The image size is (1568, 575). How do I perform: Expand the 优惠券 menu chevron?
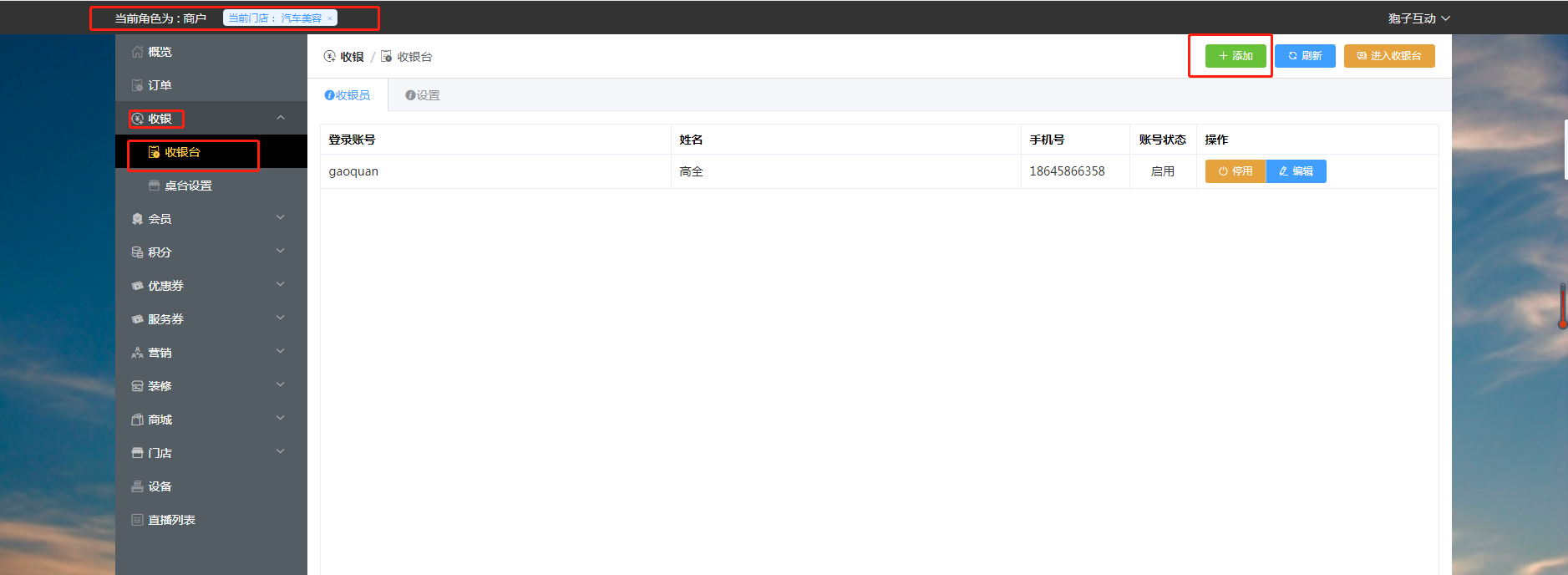(281, 285)
